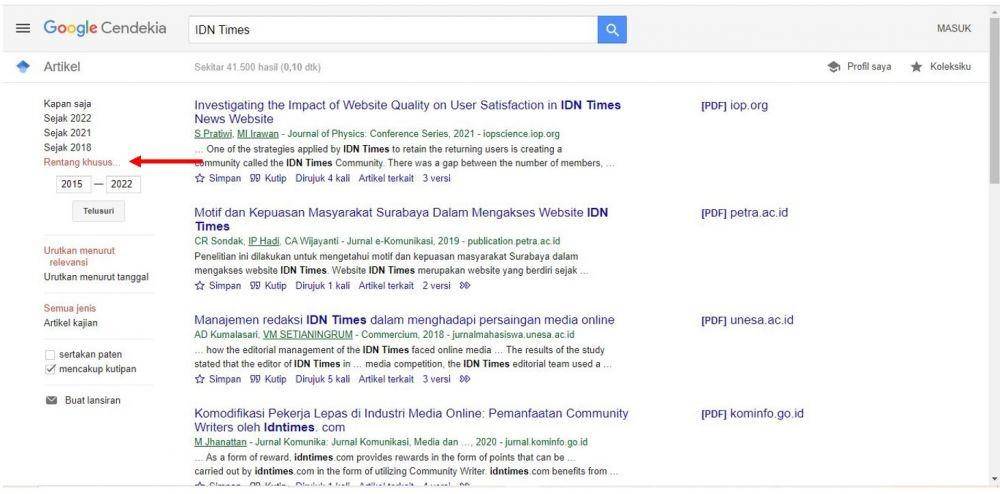
Task: Click the start year field showing 2015
Action: (73, 184)
